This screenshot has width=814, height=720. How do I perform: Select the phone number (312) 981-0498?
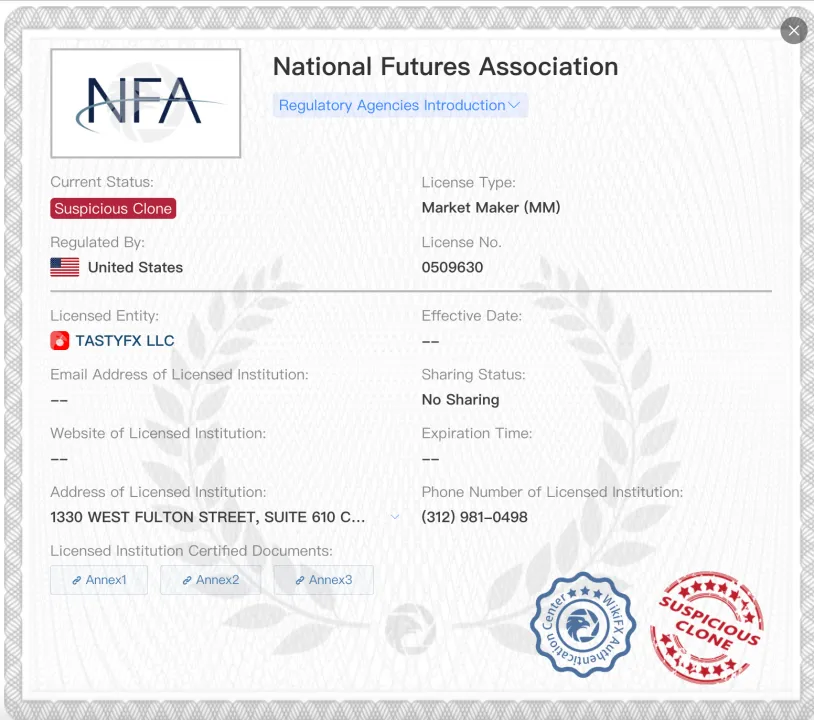coord(474,517)
